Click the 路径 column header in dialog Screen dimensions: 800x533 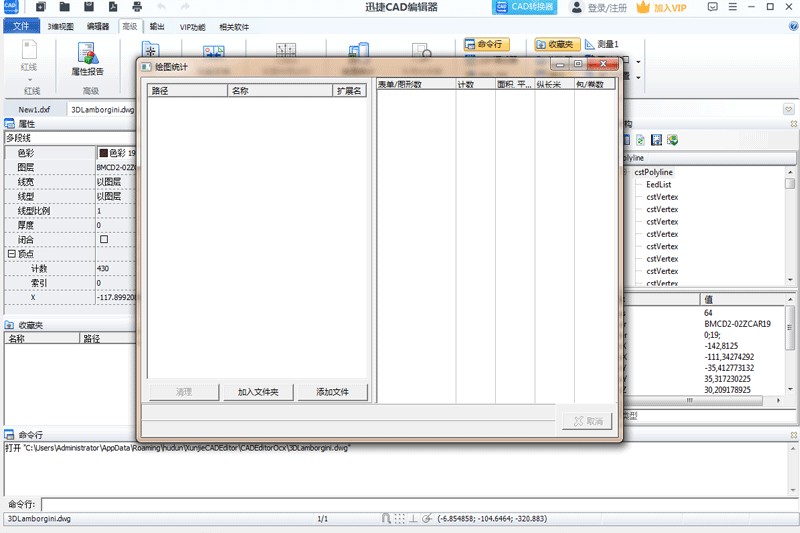[187, 91]
